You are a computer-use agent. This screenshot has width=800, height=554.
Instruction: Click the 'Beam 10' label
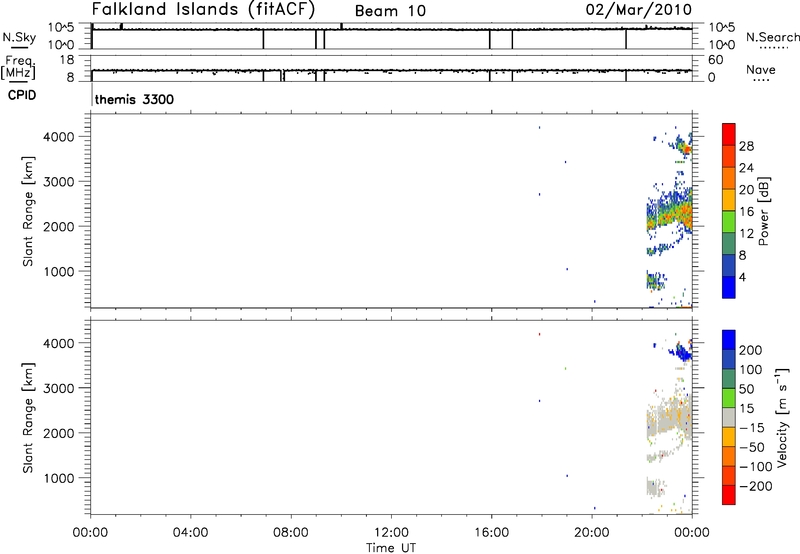click(x=390, y=11)
